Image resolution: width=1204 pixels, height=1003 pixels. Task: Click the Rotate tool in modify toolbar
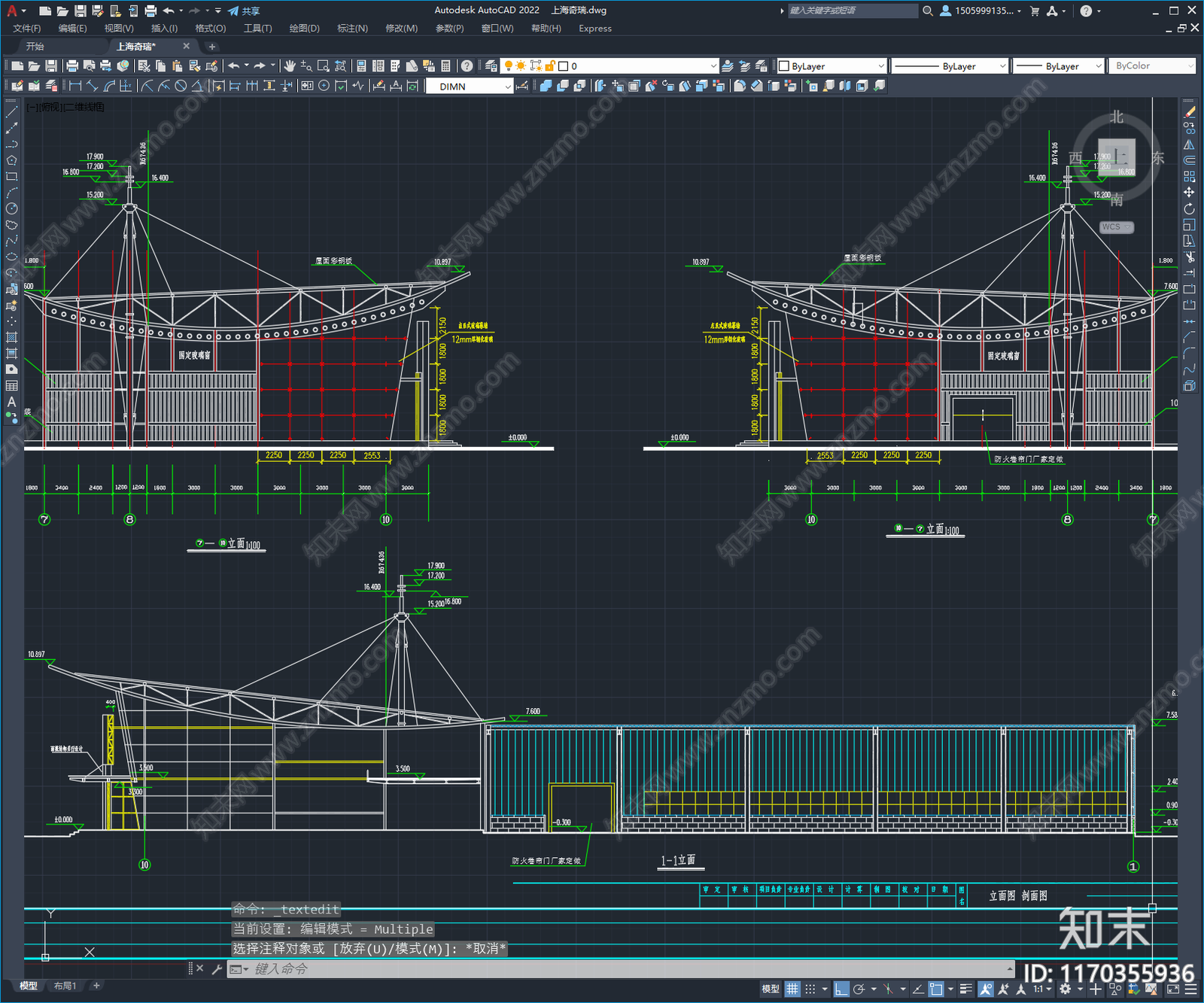point(1190,208)
